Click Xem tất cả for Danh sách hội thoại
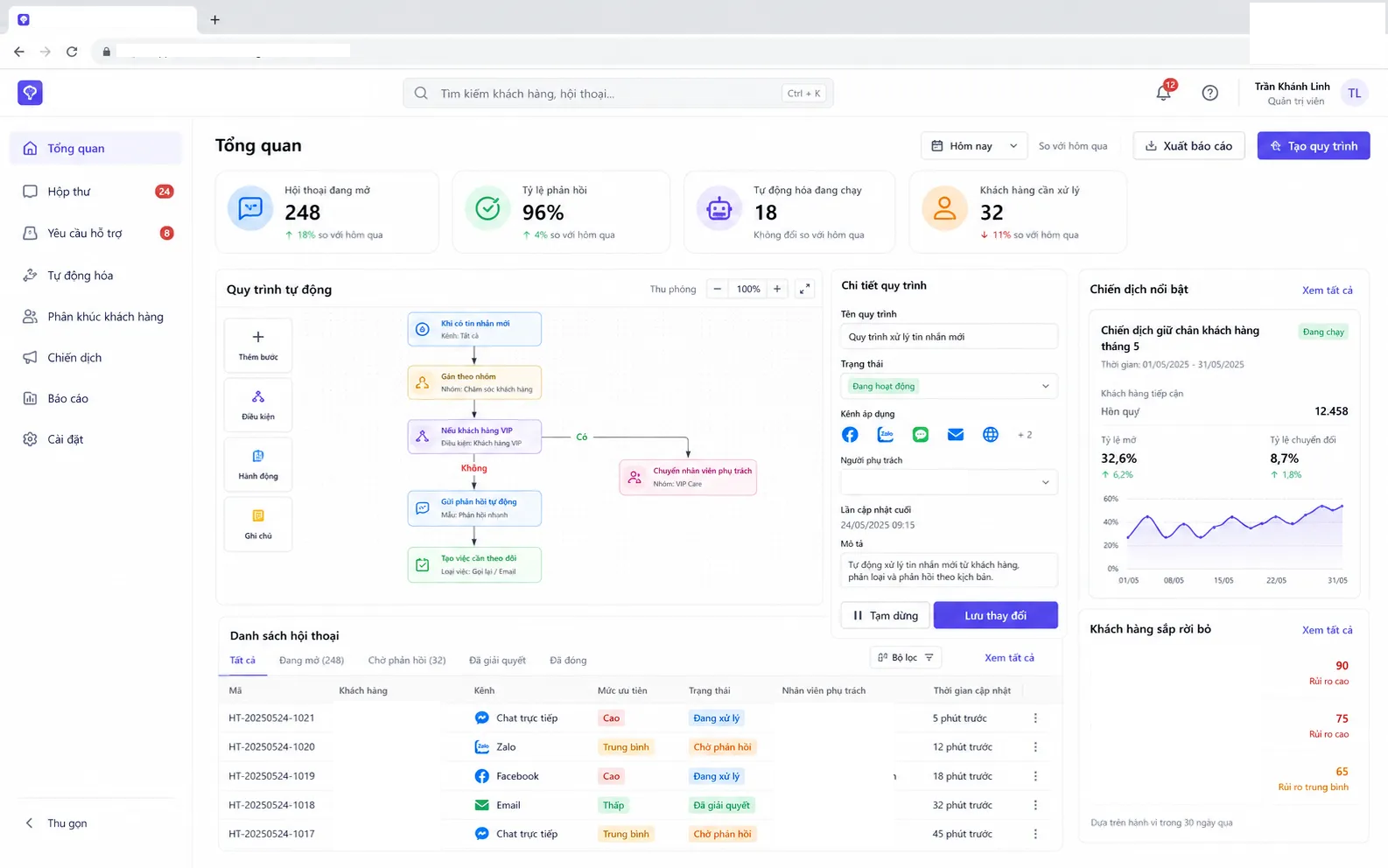Screen dimensions: 1388x868 [x=1009, y=658]
